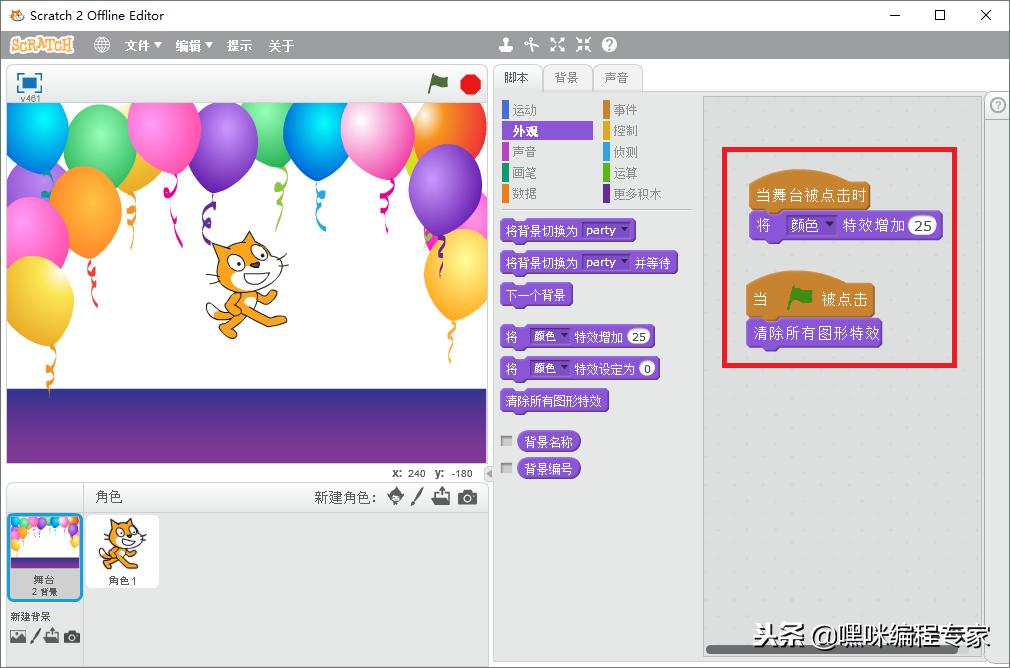Click the green flag to run project

[438, 84]
